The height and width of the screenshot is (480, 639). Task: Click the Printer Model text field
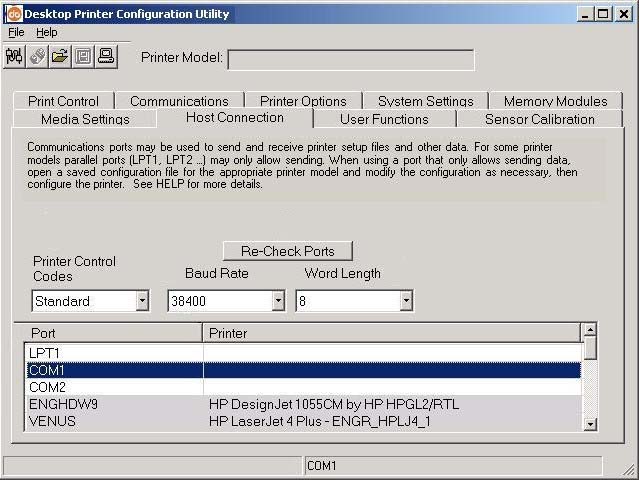tap(350, 60)
